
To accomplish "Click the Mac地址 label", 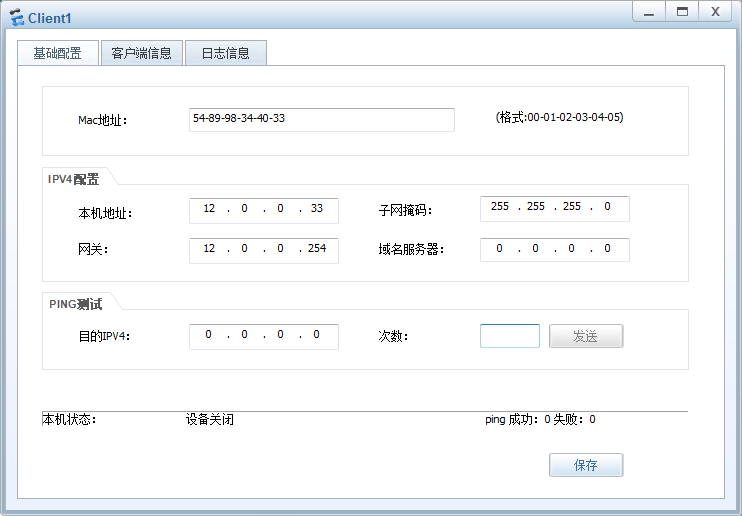I will pos(103,120).
